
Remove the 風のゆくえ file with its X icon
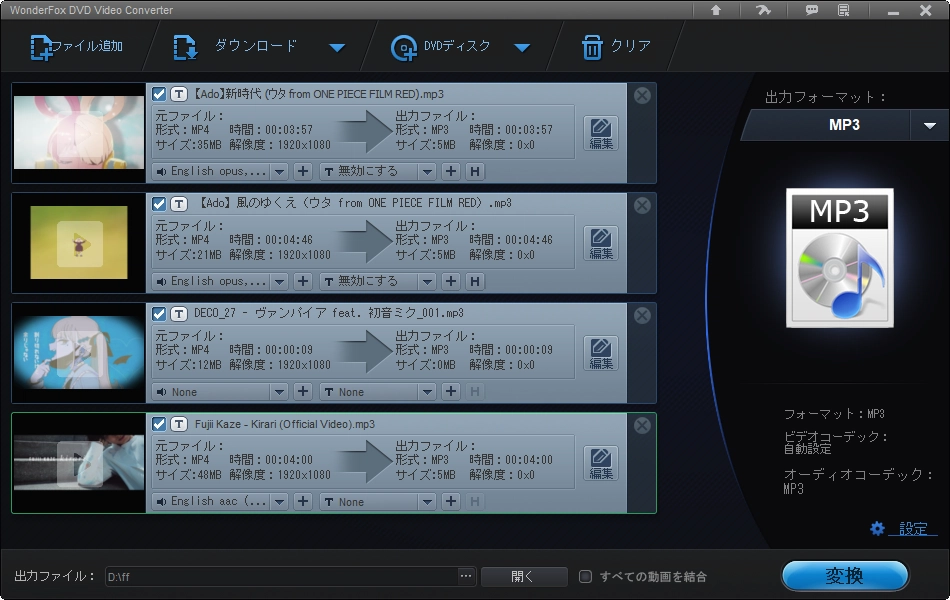642,205
